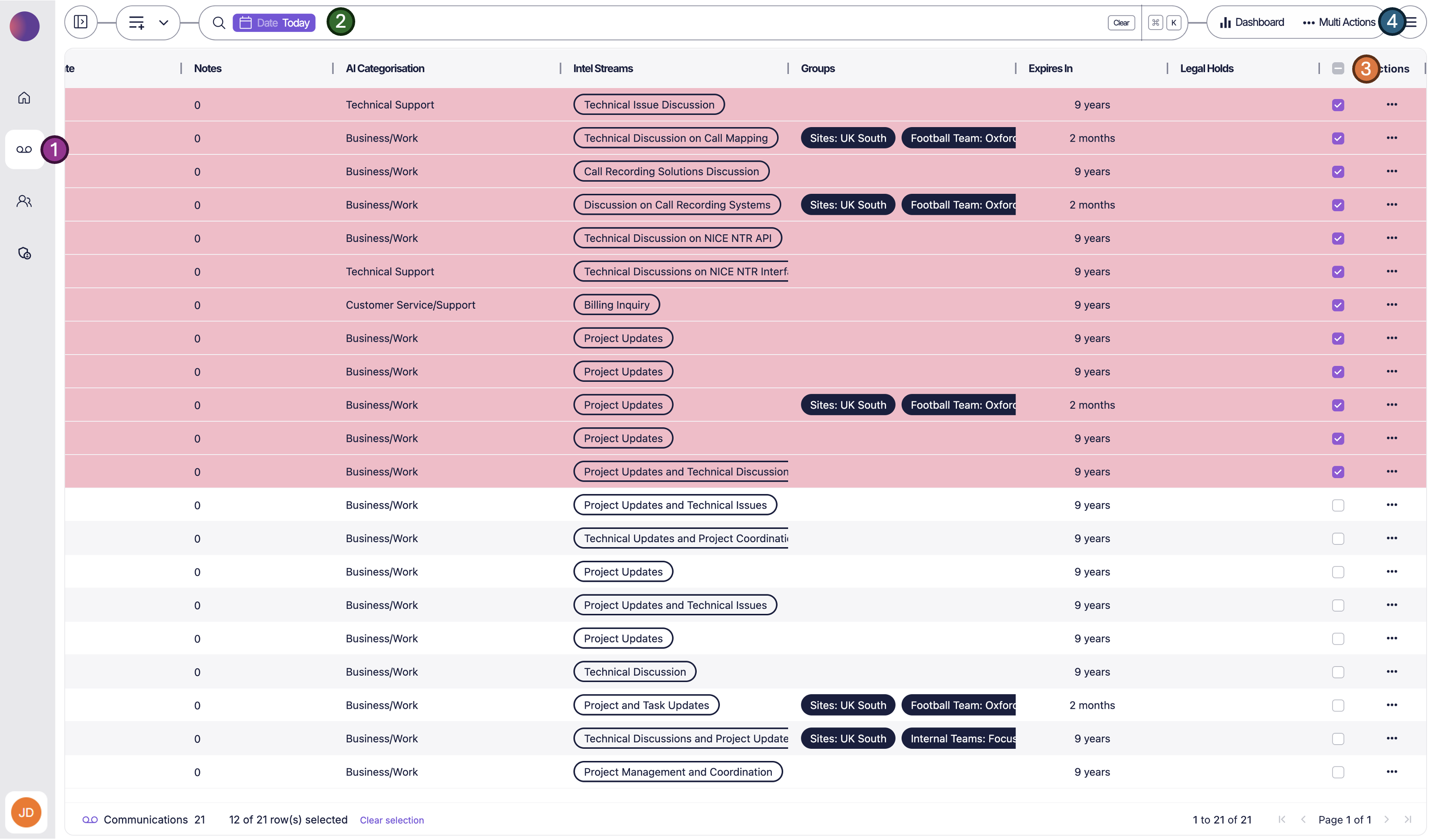
Task: Open the Users section in the sidebar
Action: 24,201
